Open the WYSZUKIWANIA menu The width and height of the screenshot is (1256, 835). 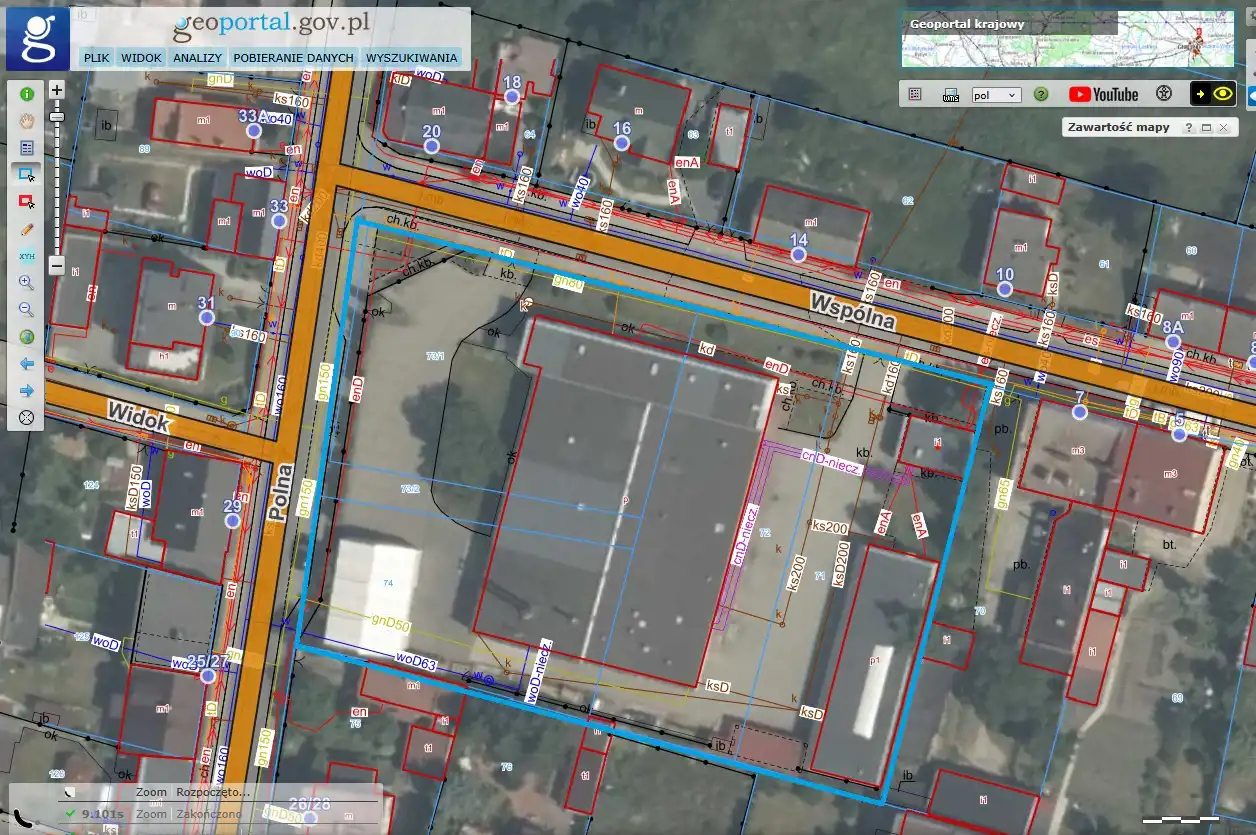coord(411,58)
